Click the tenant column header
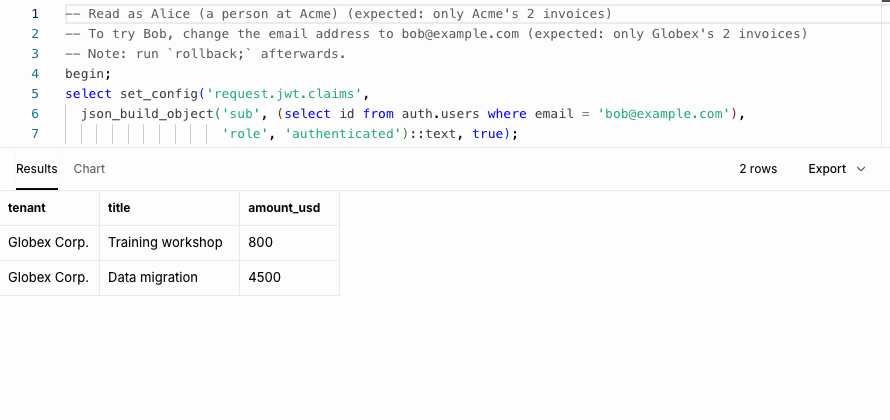The height and width of the screenshot is (420, 890). coord(49,208)
